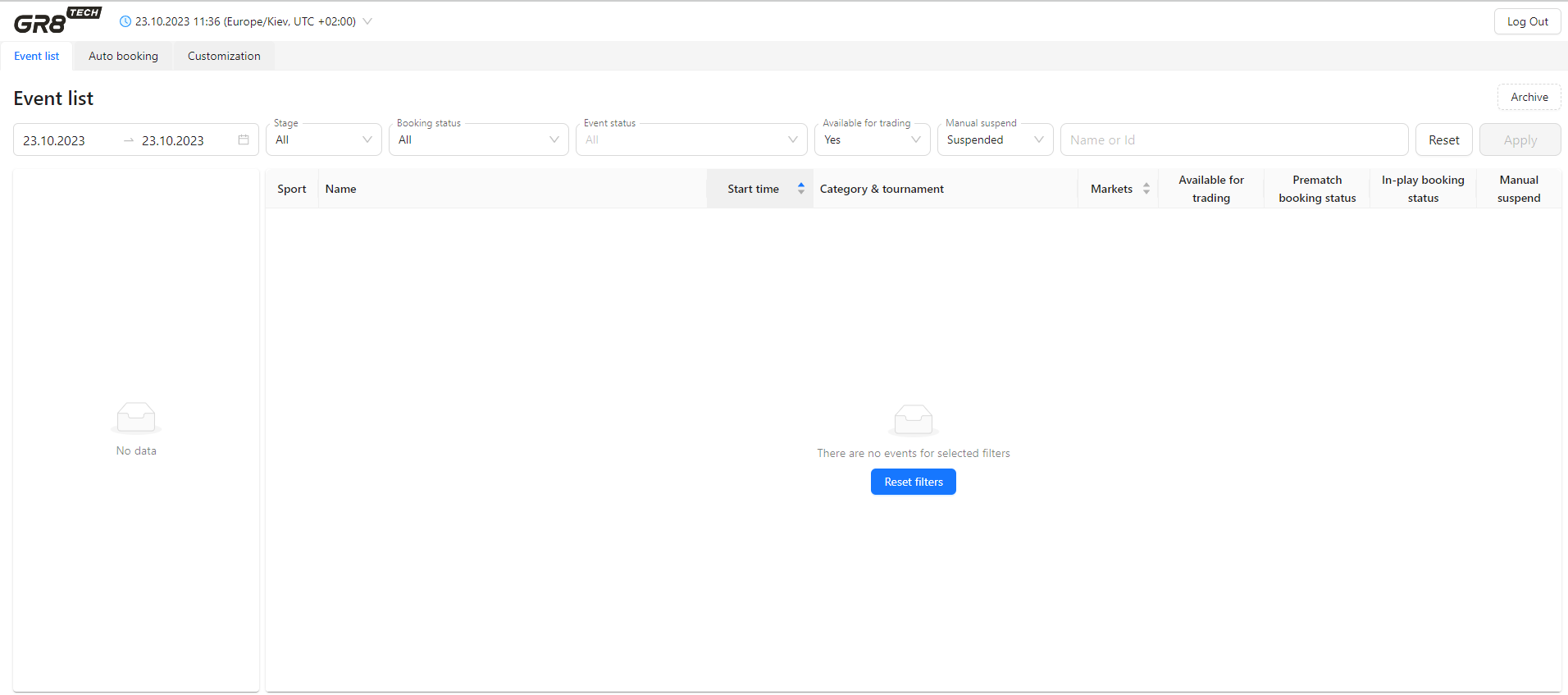Click the 'There are no events for selected filters' text
The width and height of the screenshot is (1568, 695).
tap(914, 453)
